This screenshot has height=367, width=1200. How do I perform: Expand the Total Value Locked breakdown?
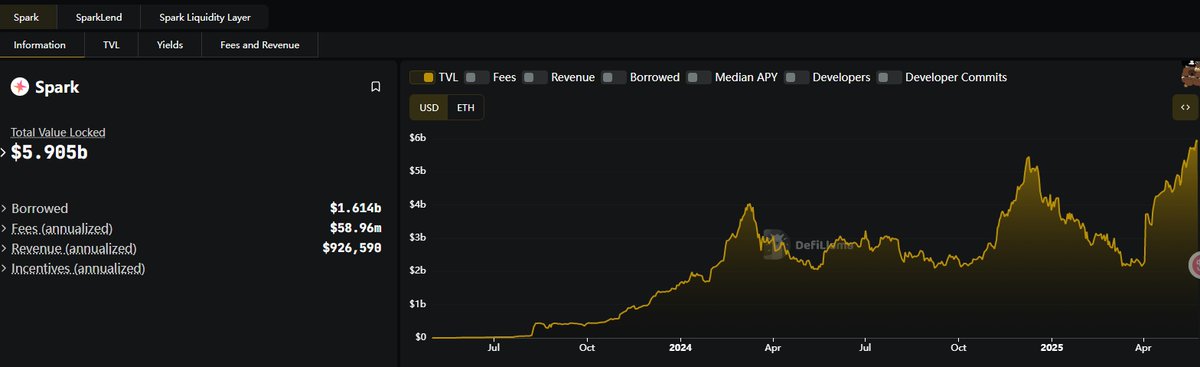coord(3,152)
